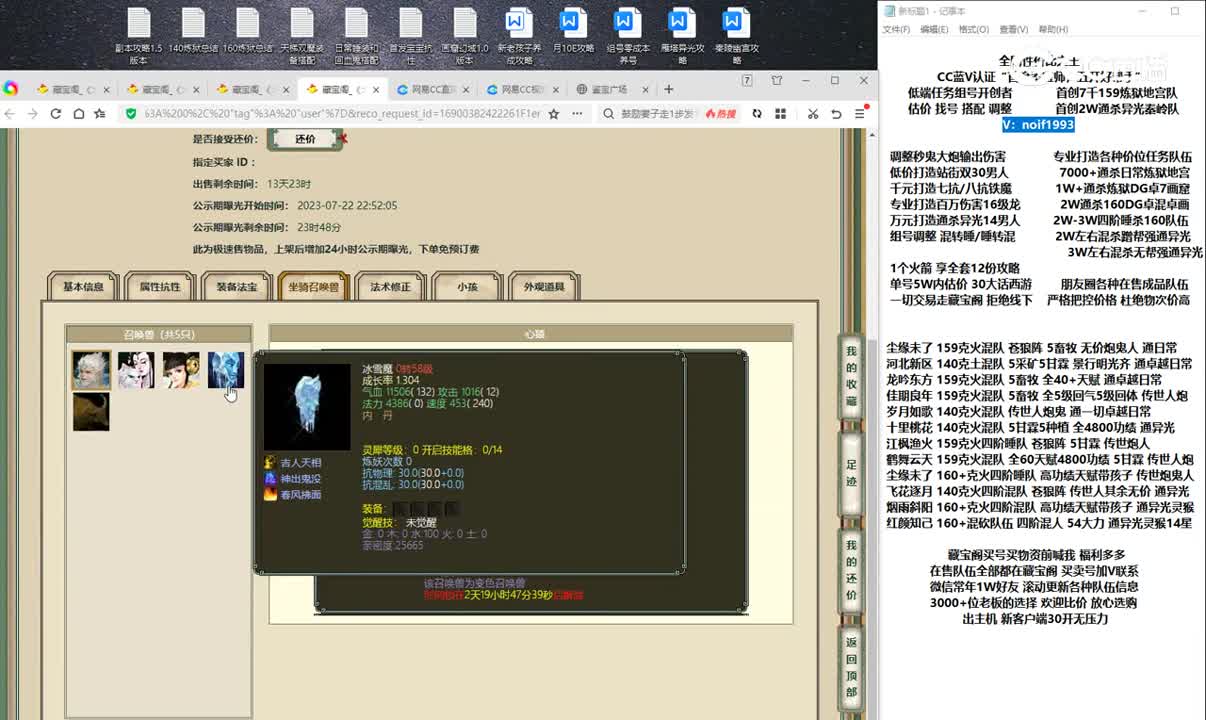Screen dimensions: 1206x720
Task: Click the browser screenshot scissors icon
Action: click(x=813, y=114)
